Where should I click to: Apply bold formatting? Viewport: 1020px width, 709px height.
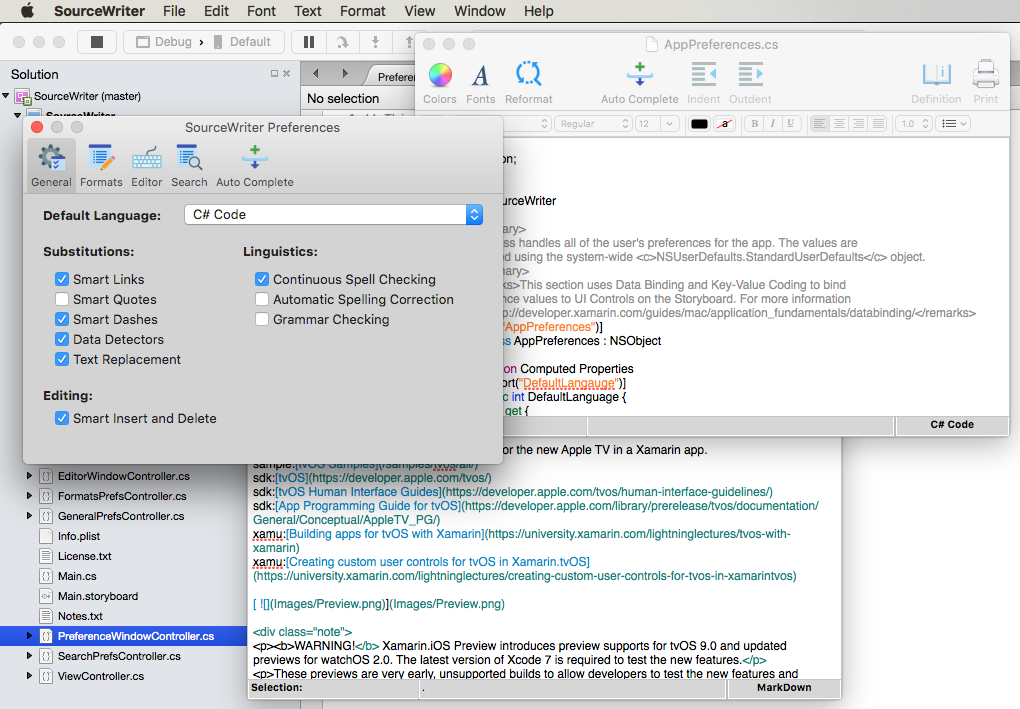click(x=753, y=123)
